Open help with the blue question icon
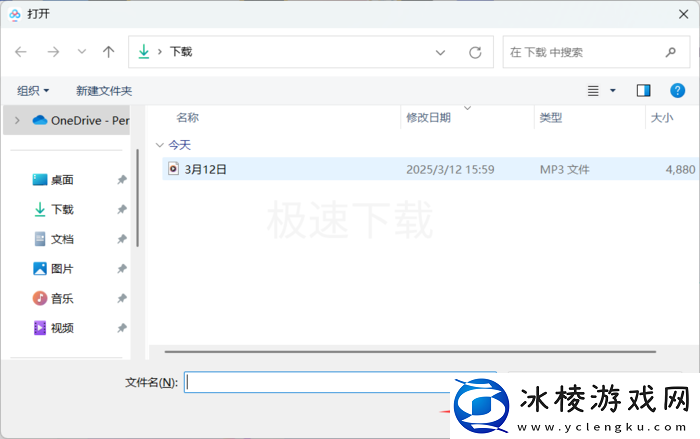The width and height of the screenshot is (700, 439). coord(677,91)
